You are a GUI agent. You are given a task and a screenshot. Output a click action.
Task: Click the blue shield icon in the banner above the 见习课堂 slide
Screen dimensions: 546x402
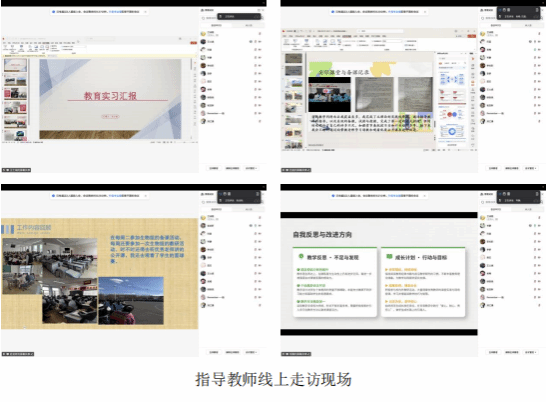333,11
